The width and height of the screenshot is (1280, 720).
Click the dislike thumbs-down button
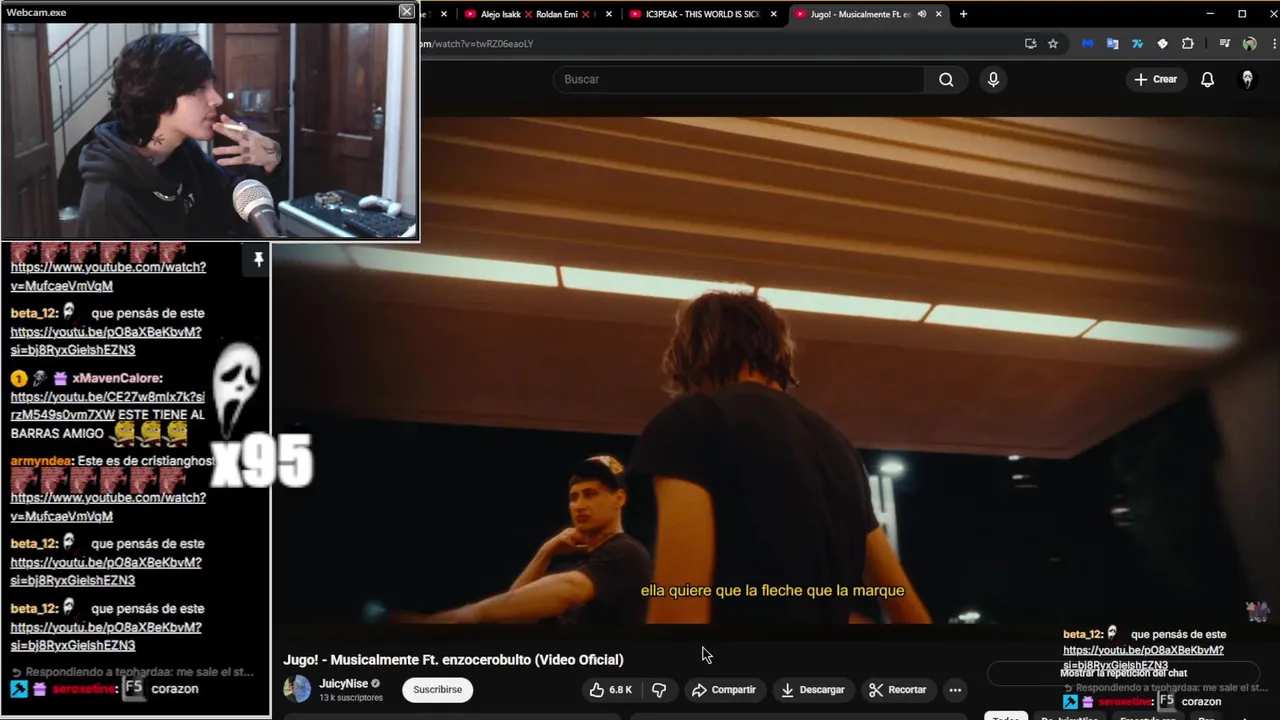[x=659, y=690]
